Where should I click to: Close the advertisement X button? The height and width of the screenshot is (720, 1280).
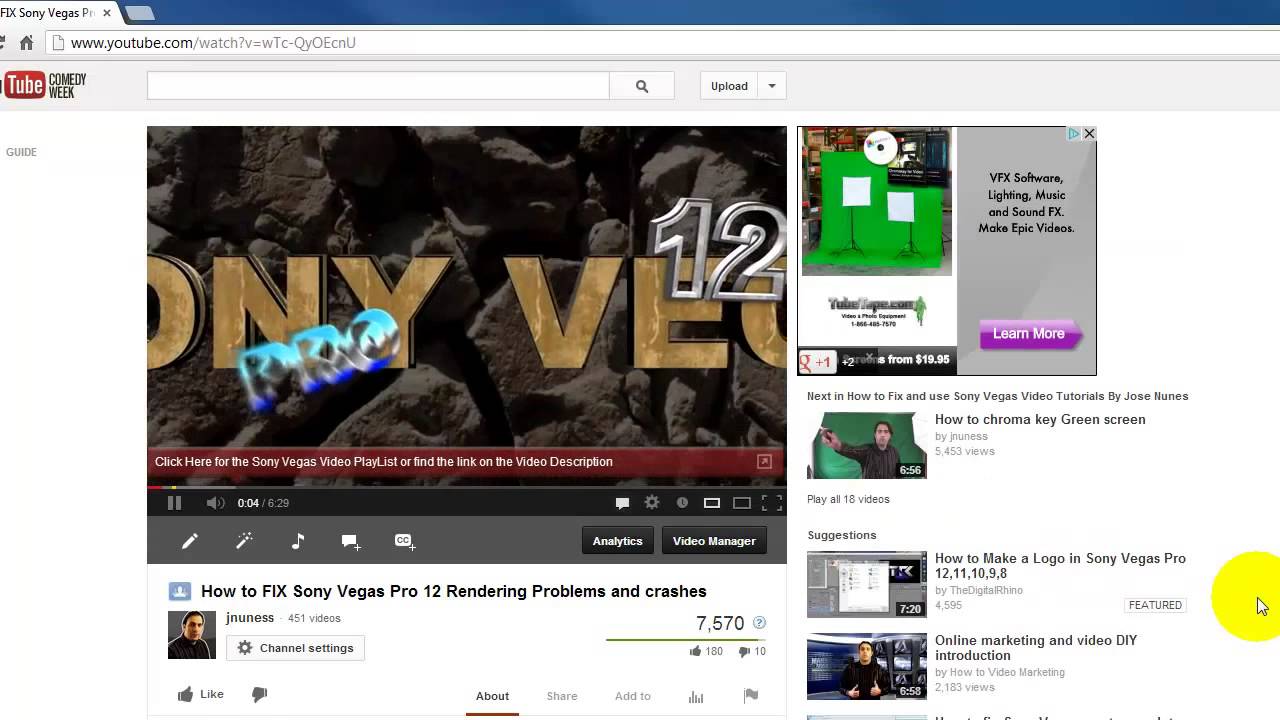point(1089,133)
